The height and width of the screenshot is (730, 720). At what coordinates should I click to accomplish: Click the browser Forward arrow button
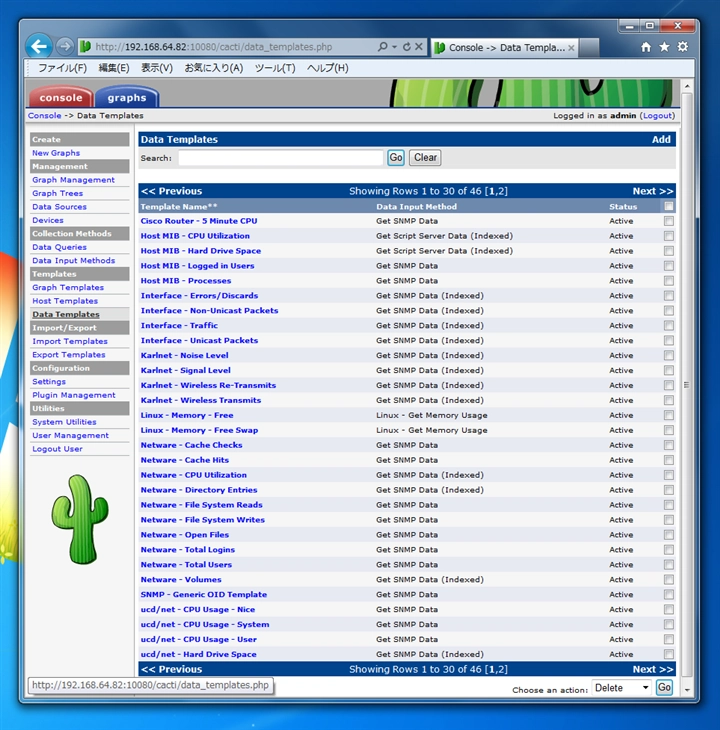[65, 47]
